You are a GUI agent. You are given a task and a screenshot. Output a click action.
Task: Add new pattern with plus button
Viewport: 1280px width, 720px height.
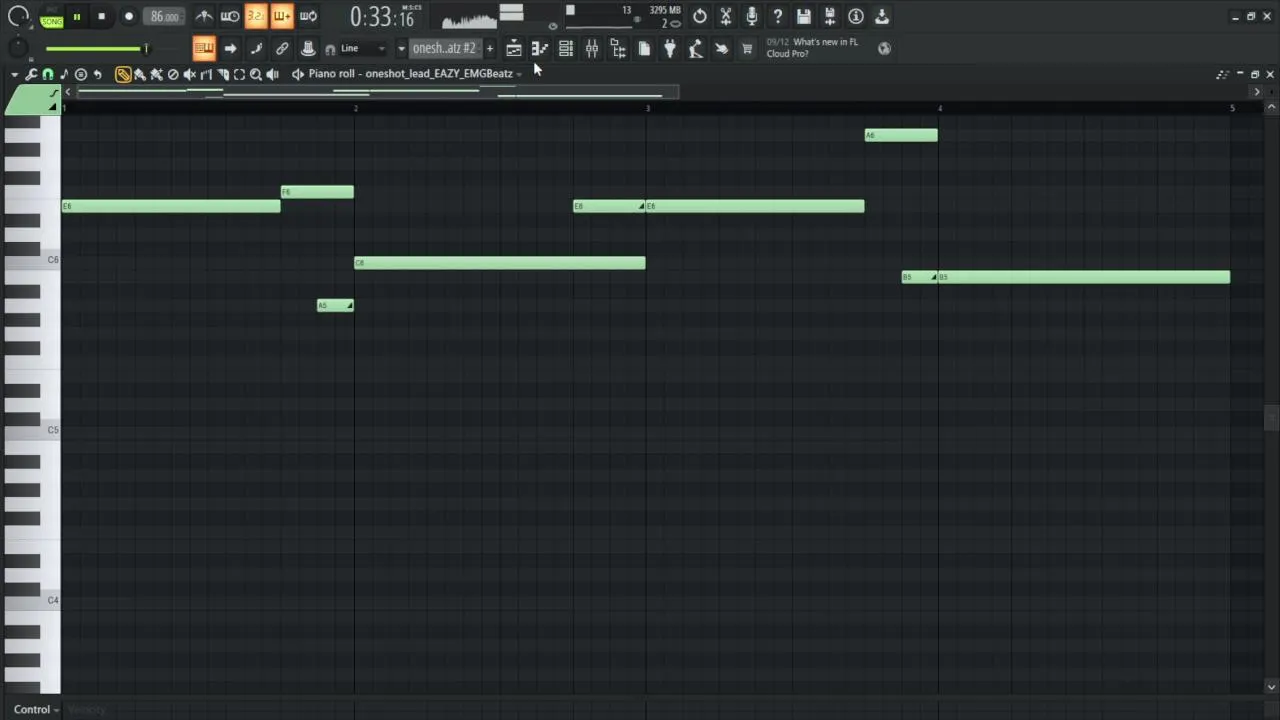click(489, 48)
